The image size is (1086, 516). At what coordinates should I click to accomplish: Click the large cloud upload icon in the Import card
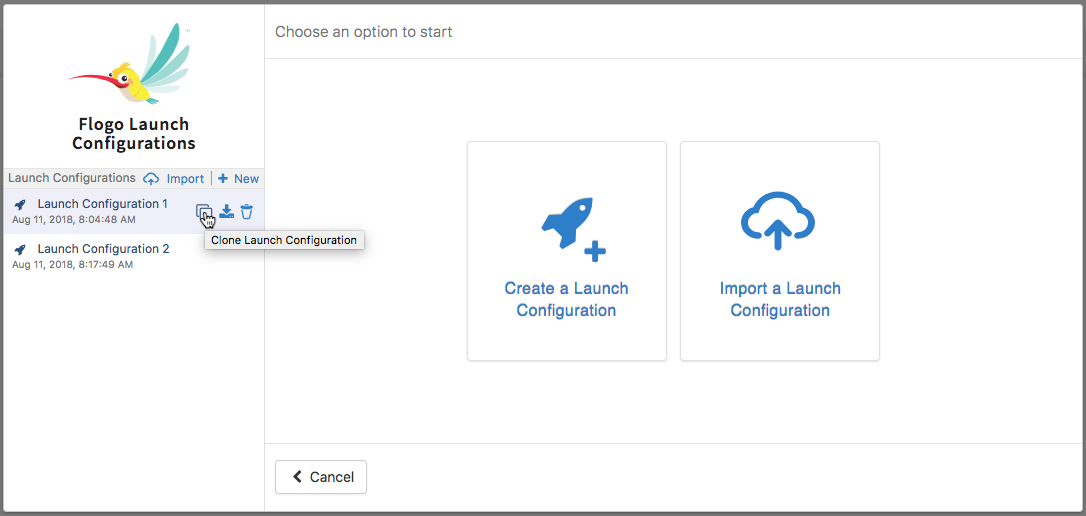coord(778,222)
